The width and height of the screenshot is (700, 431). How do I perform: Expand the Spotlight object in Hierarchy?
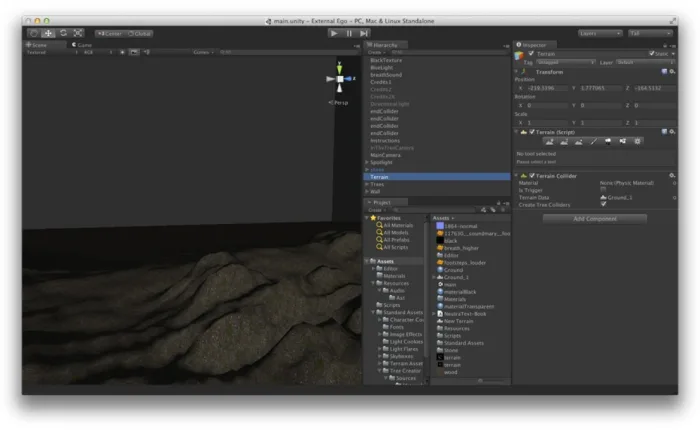pos(367,162)
